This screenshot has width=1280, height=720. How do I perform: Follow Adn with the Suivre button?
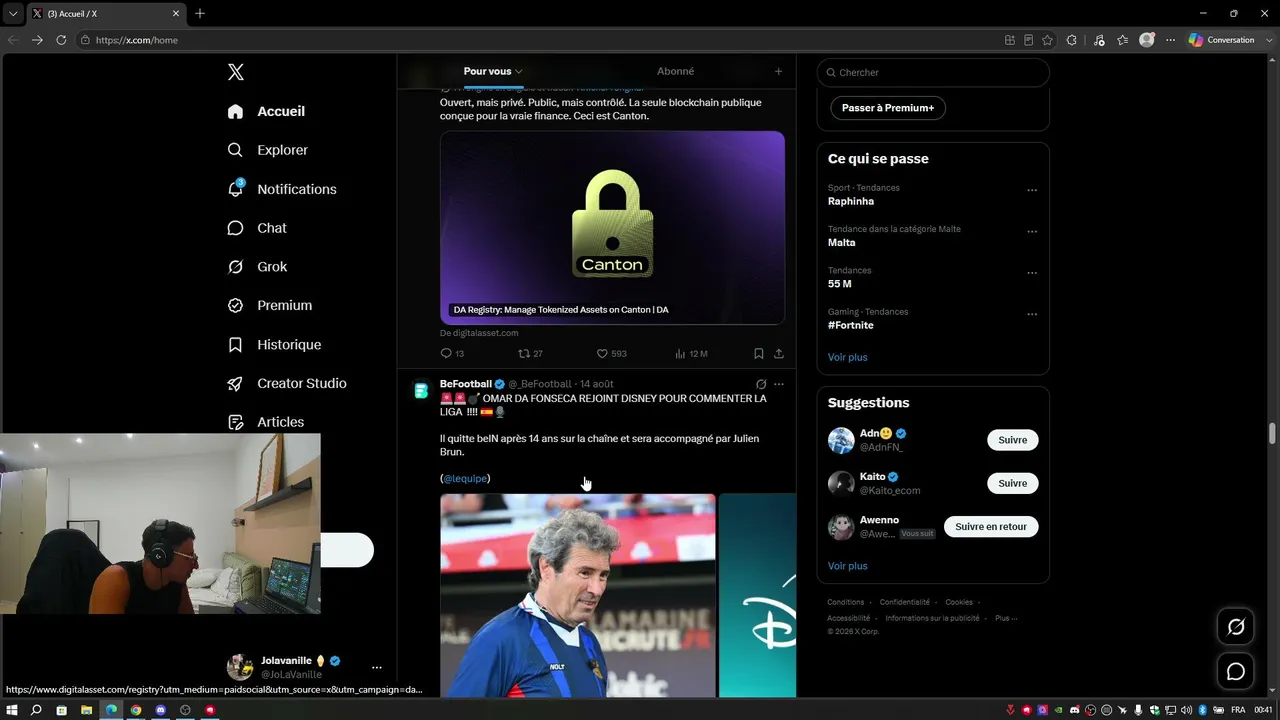(1013, 440)
